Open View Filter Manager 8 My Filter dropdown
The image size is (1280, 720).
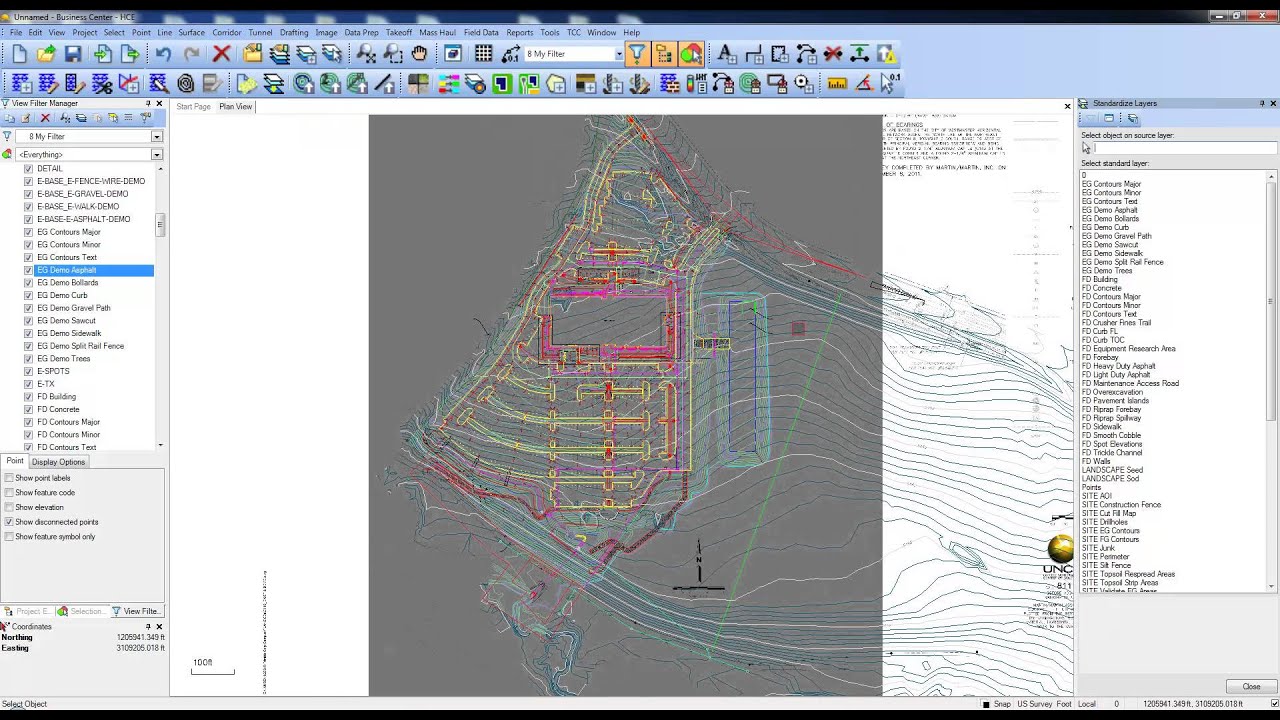point(157,136)
